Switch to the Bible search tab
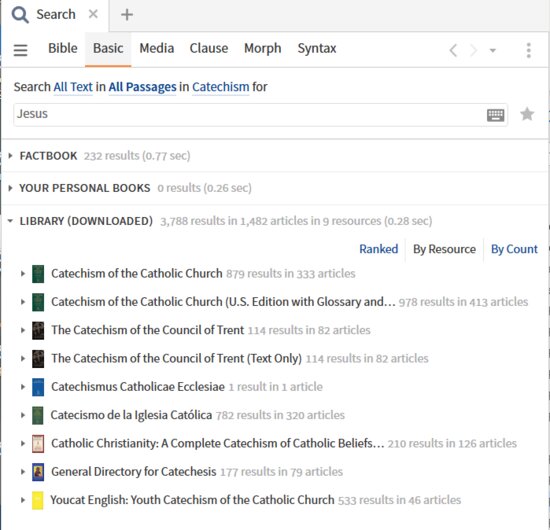This screenshot has height=530, width=550. coord(63,48)
